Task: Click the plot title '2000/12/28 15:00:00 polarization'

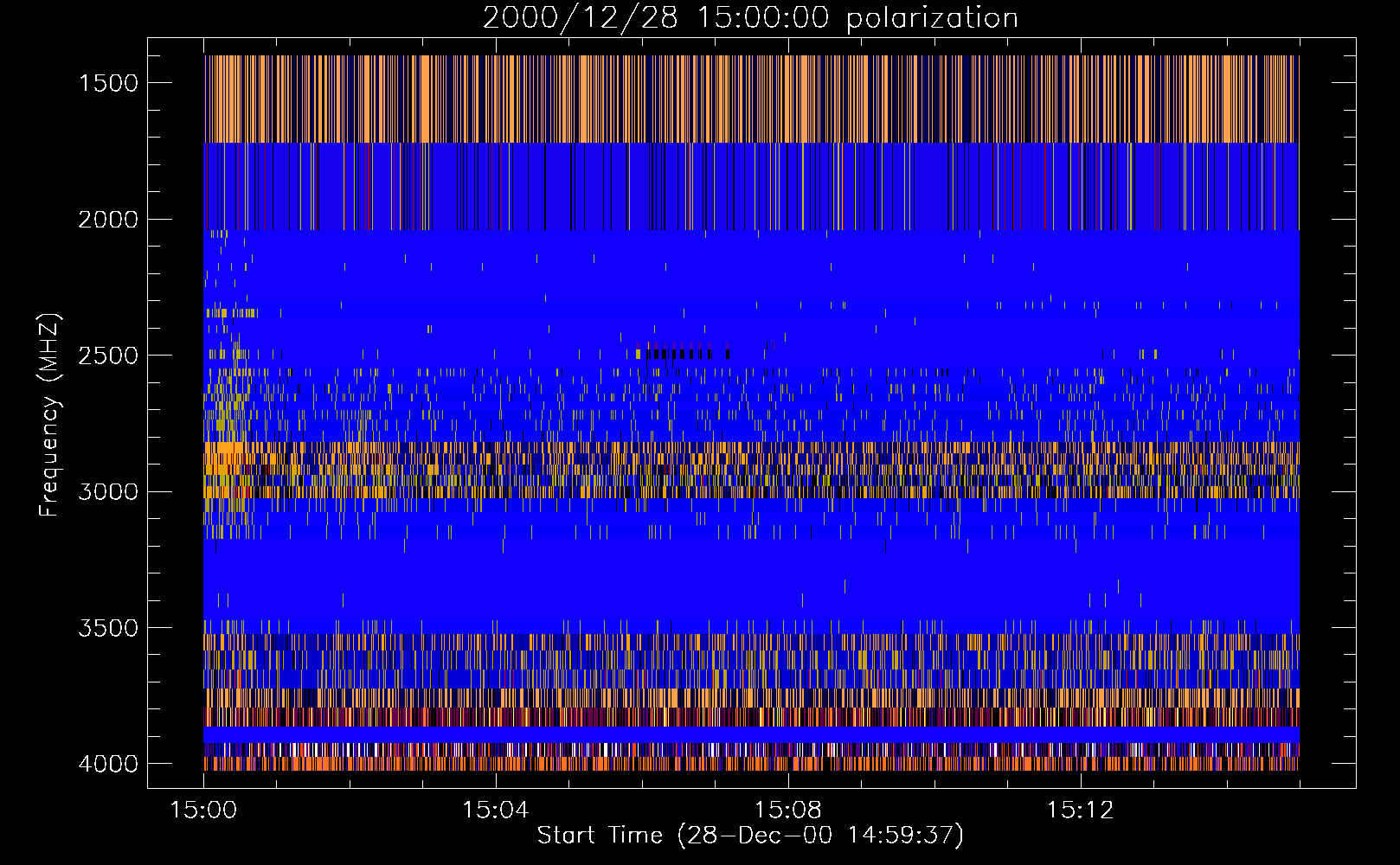Action: pos(750,18)
